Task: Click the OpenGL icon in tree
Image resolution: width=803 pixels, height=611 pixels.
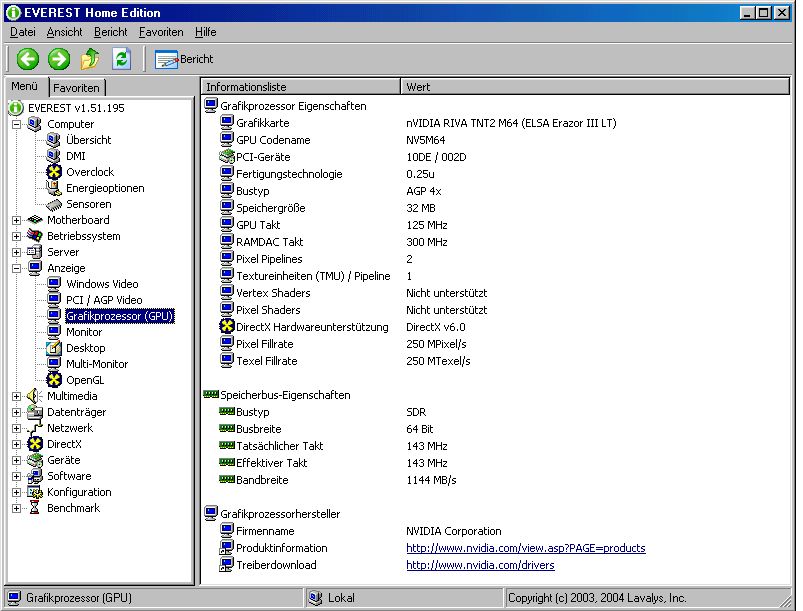Action: (x=54, y=380)
